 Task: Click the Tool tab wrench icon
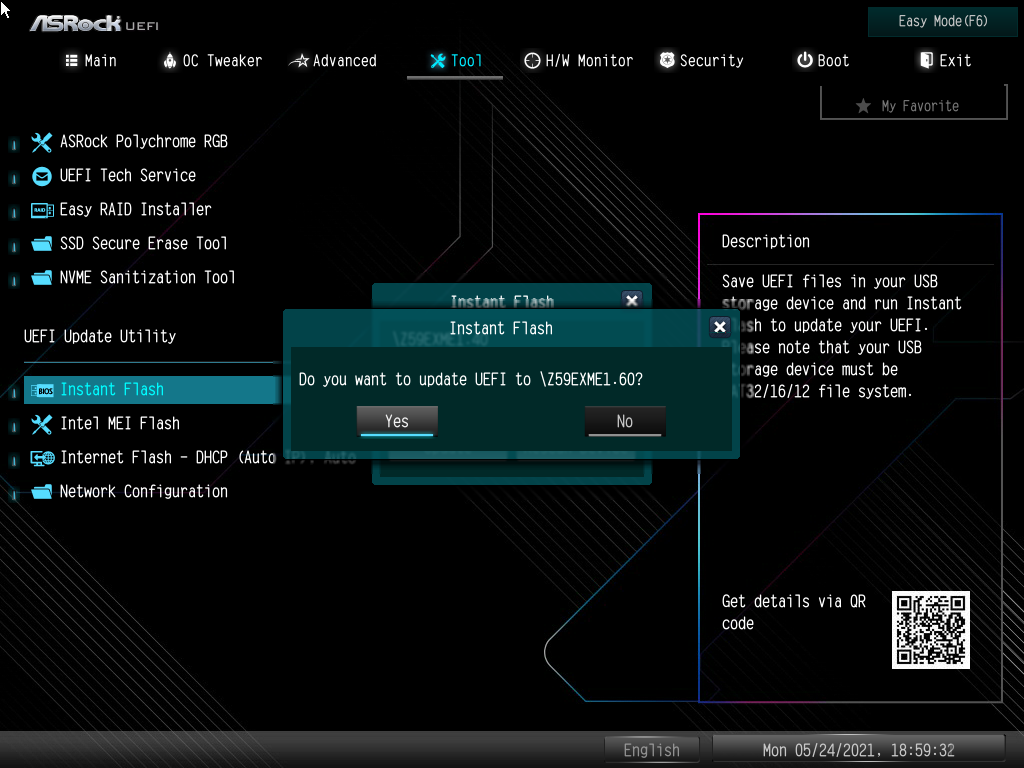(x=438, y=61)
